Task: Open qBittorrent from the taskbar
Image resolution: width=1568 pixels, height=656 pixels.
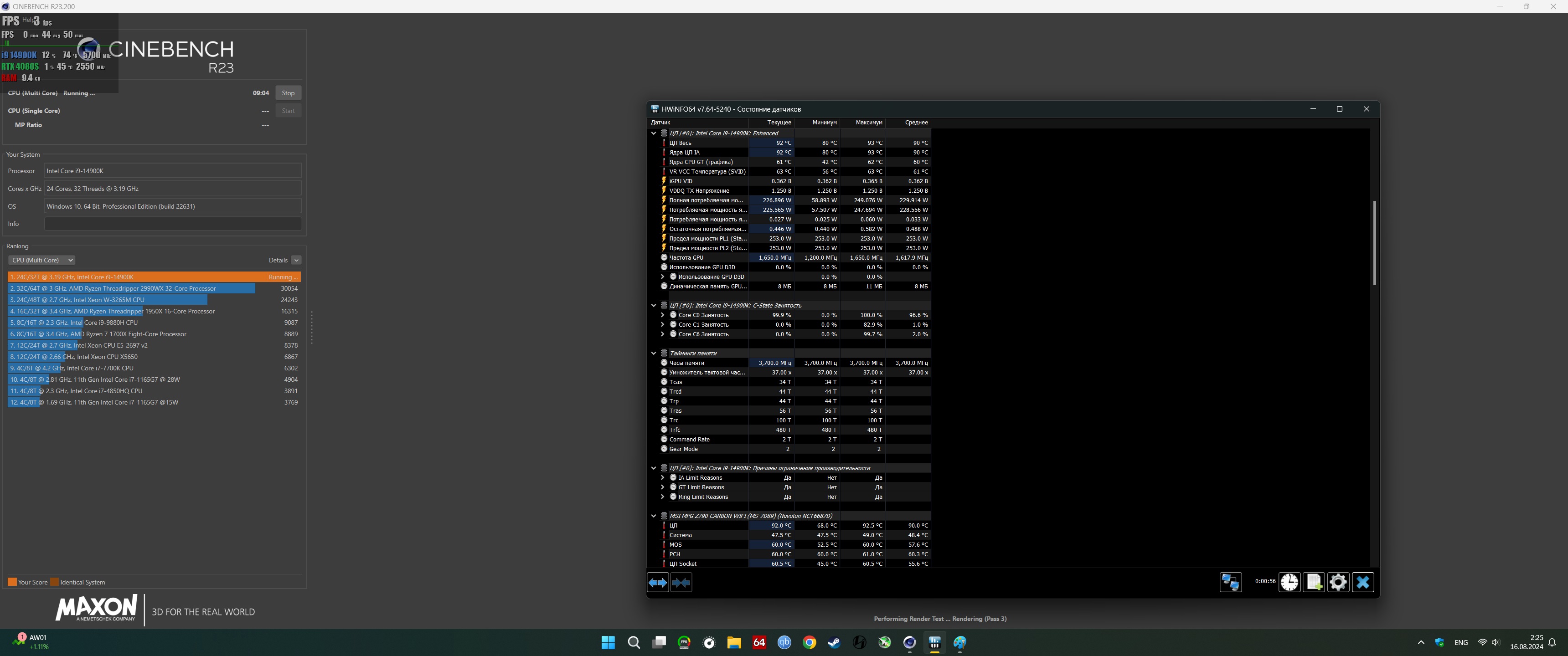Action: click(784, 643)
